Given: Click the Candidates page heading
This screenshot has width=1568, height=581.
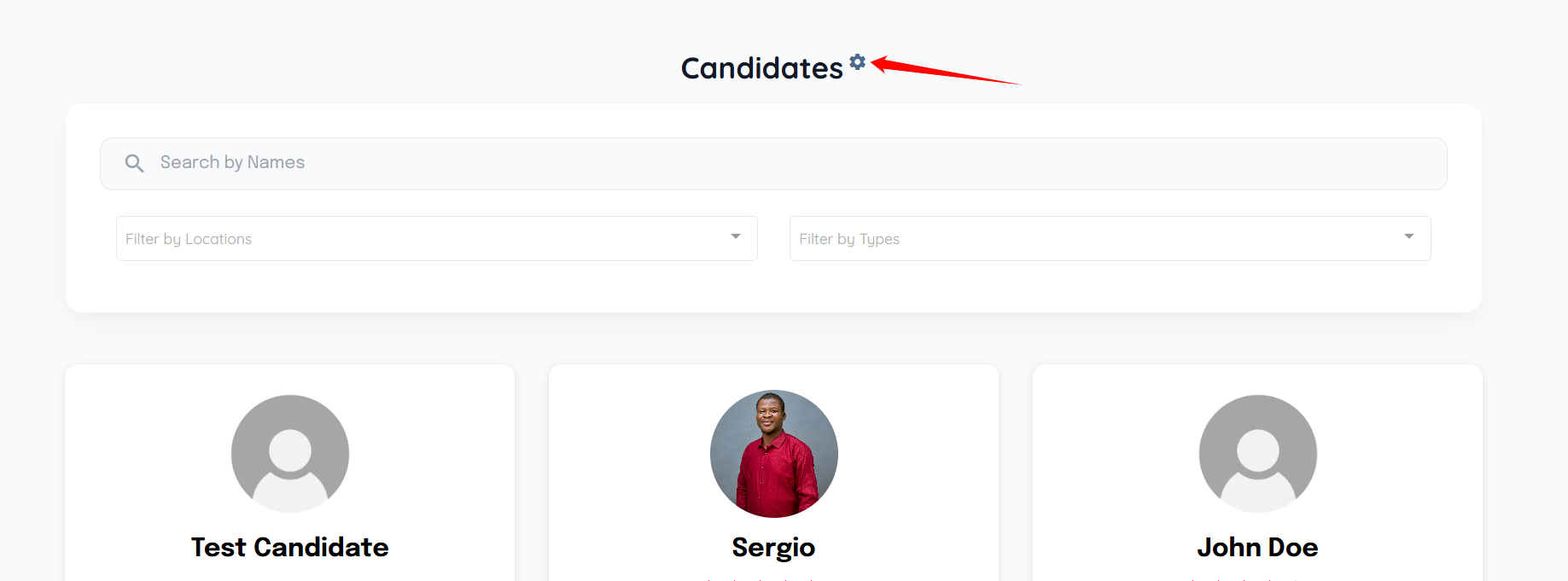Looking at the screenshot, I should [761, 68].
